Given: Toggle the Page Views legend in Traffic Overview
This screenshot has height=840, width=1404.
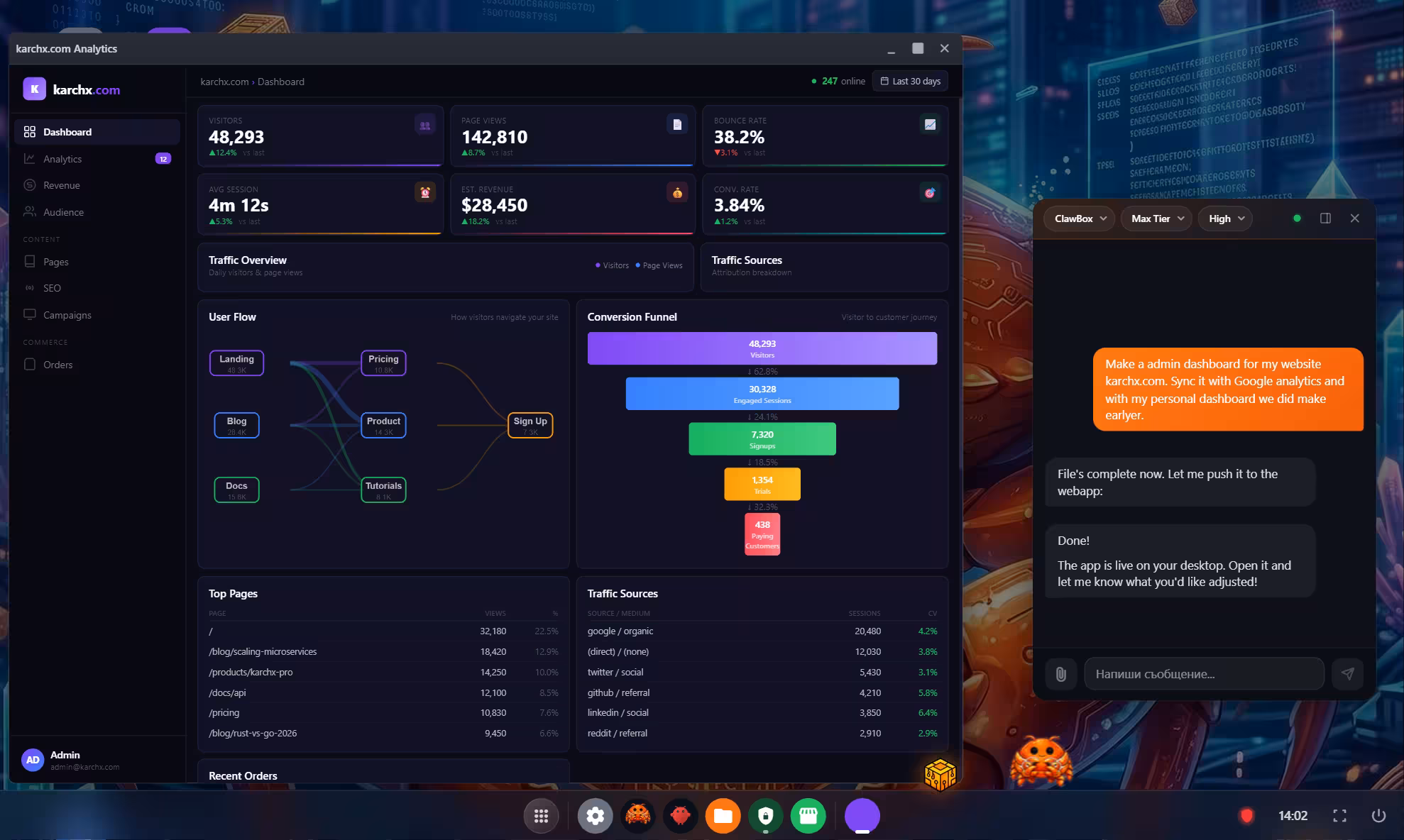Looking at the screenshot, I should click(x=659, y=265).
